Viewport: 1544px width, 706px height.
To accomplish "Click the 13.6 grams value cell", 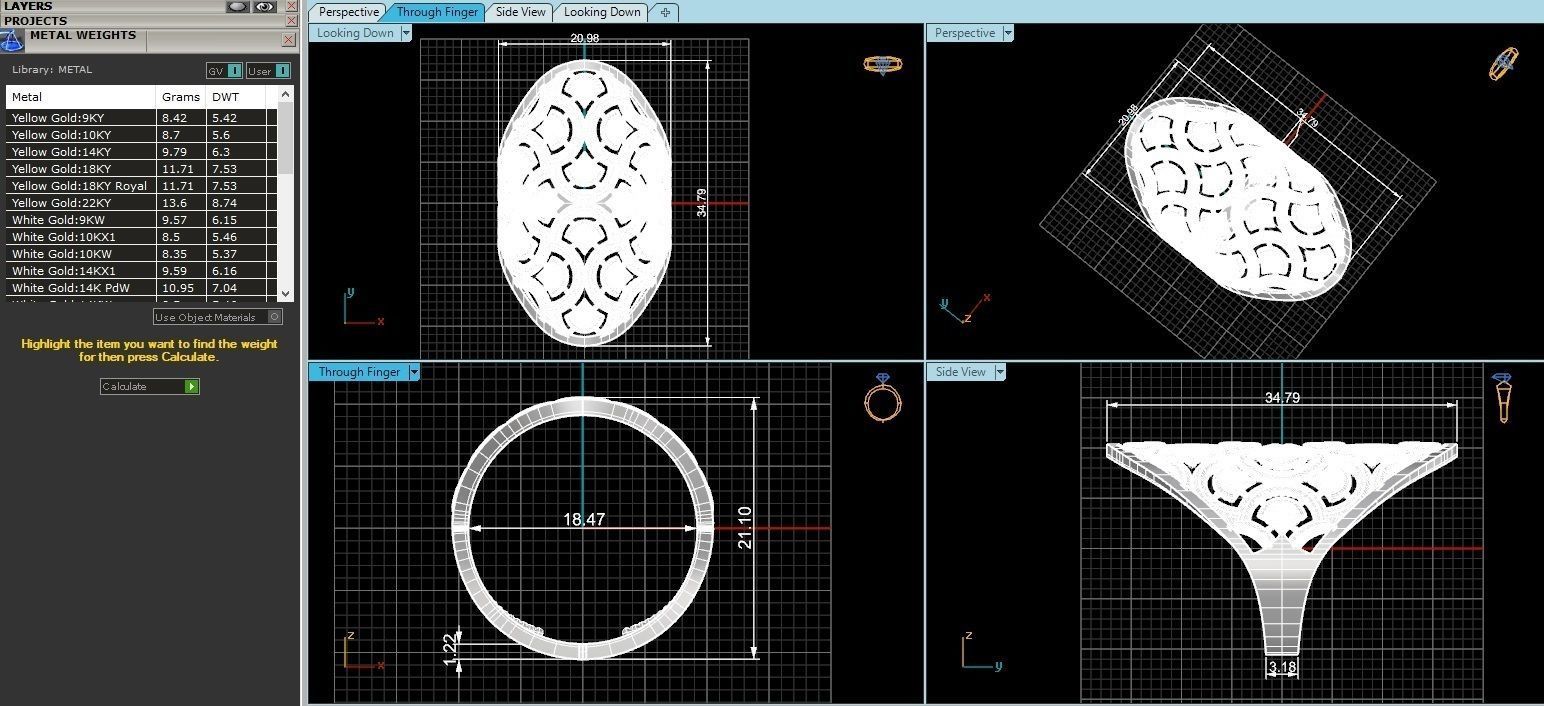I will (181, 203).
